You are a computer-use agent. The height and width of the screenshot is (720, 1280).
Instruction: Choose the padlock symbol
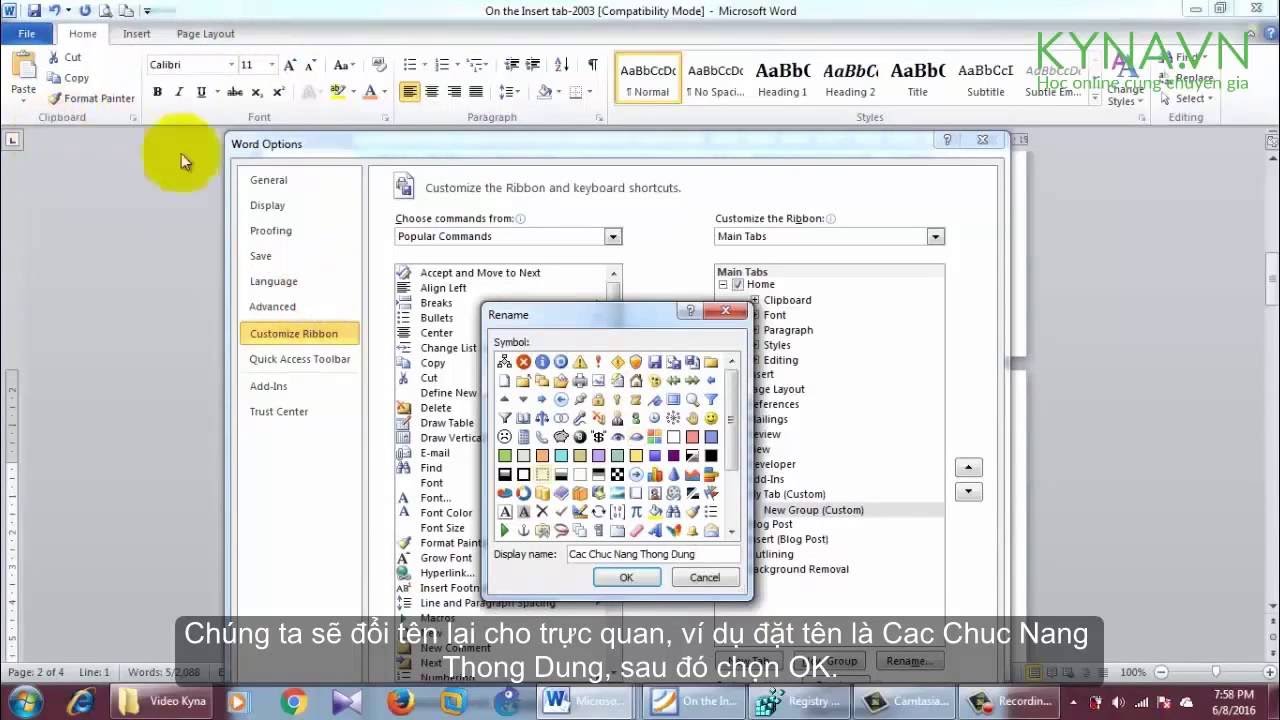pyautogui.click(x=598, y=399)
